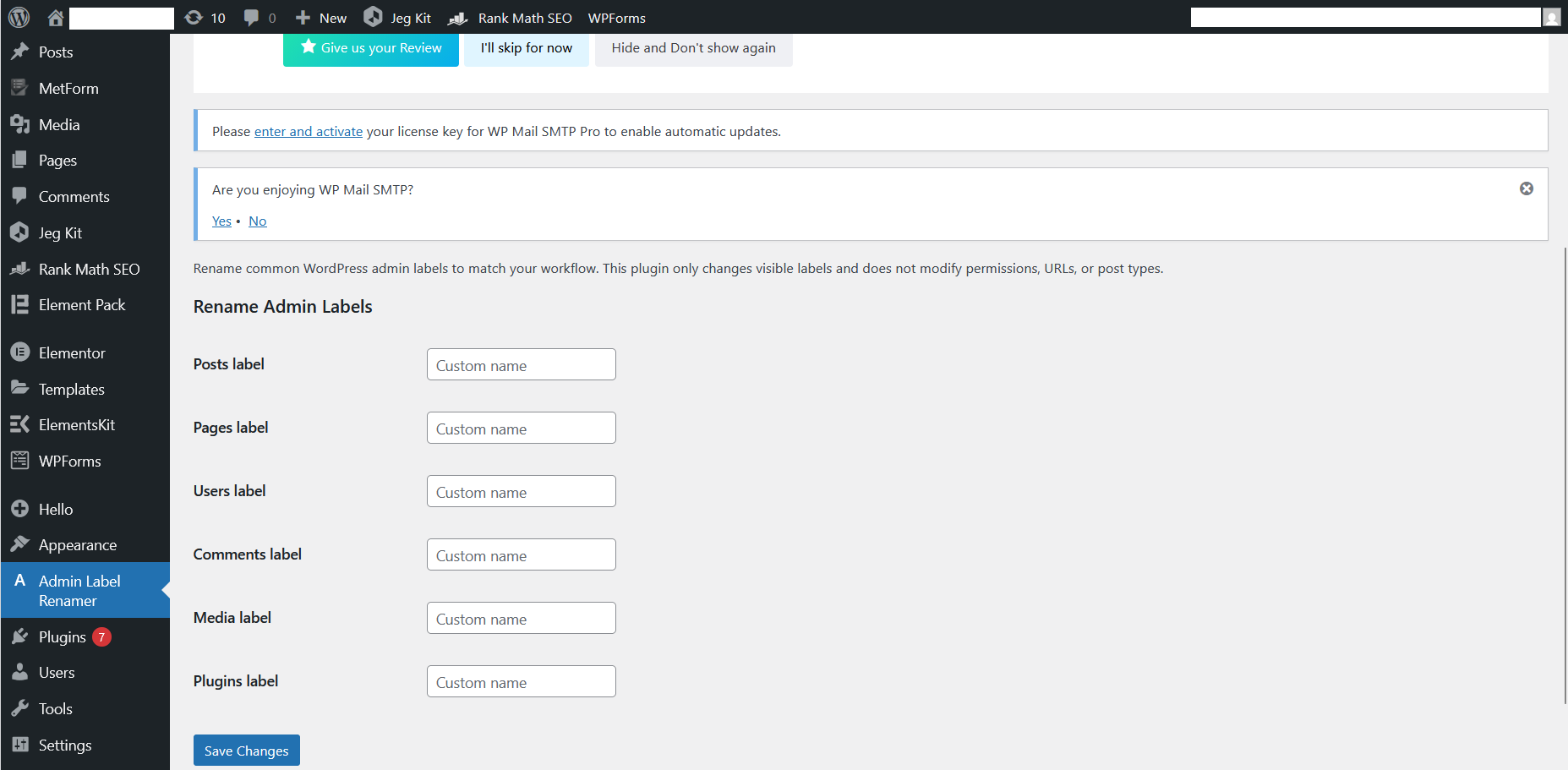The width and height of the screenshot is (1568, 770).
Task: Open Elementor from the sidebar
Action: [72, 352]
